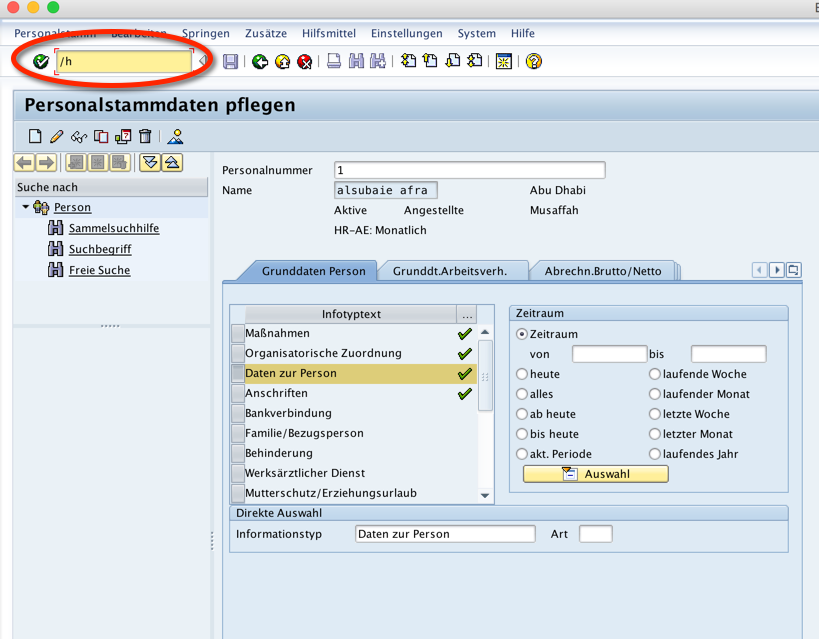Click the green Enter checkmark icon
Image resolution: width=819 pixels, height=639 pixels.
tap(41, 62)
